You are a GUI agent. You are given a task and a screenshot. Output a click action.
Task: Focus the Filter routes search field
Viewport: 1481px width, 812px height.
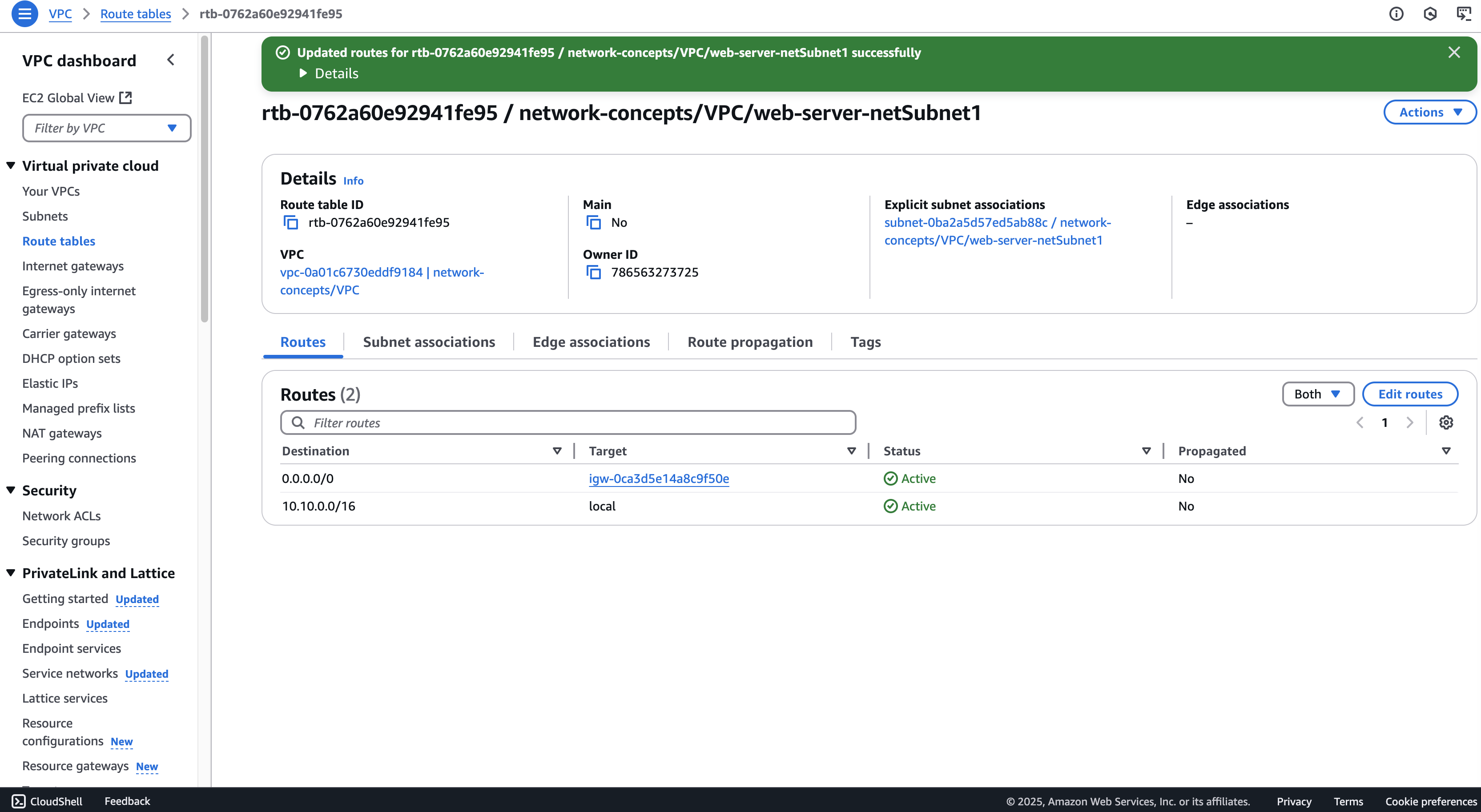(x=568, y=422)
